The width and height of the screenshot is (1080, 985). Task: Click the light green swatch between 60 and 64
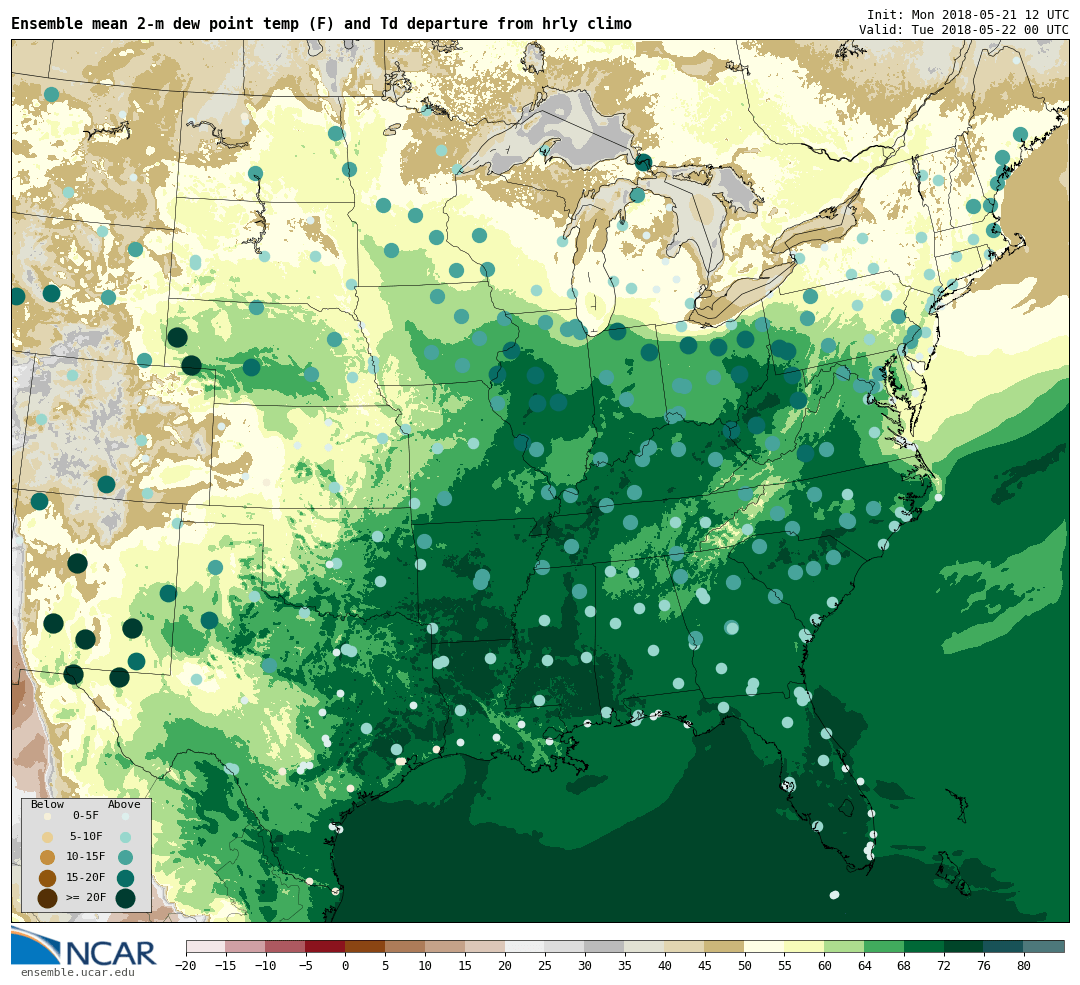(x=844, y=946)
